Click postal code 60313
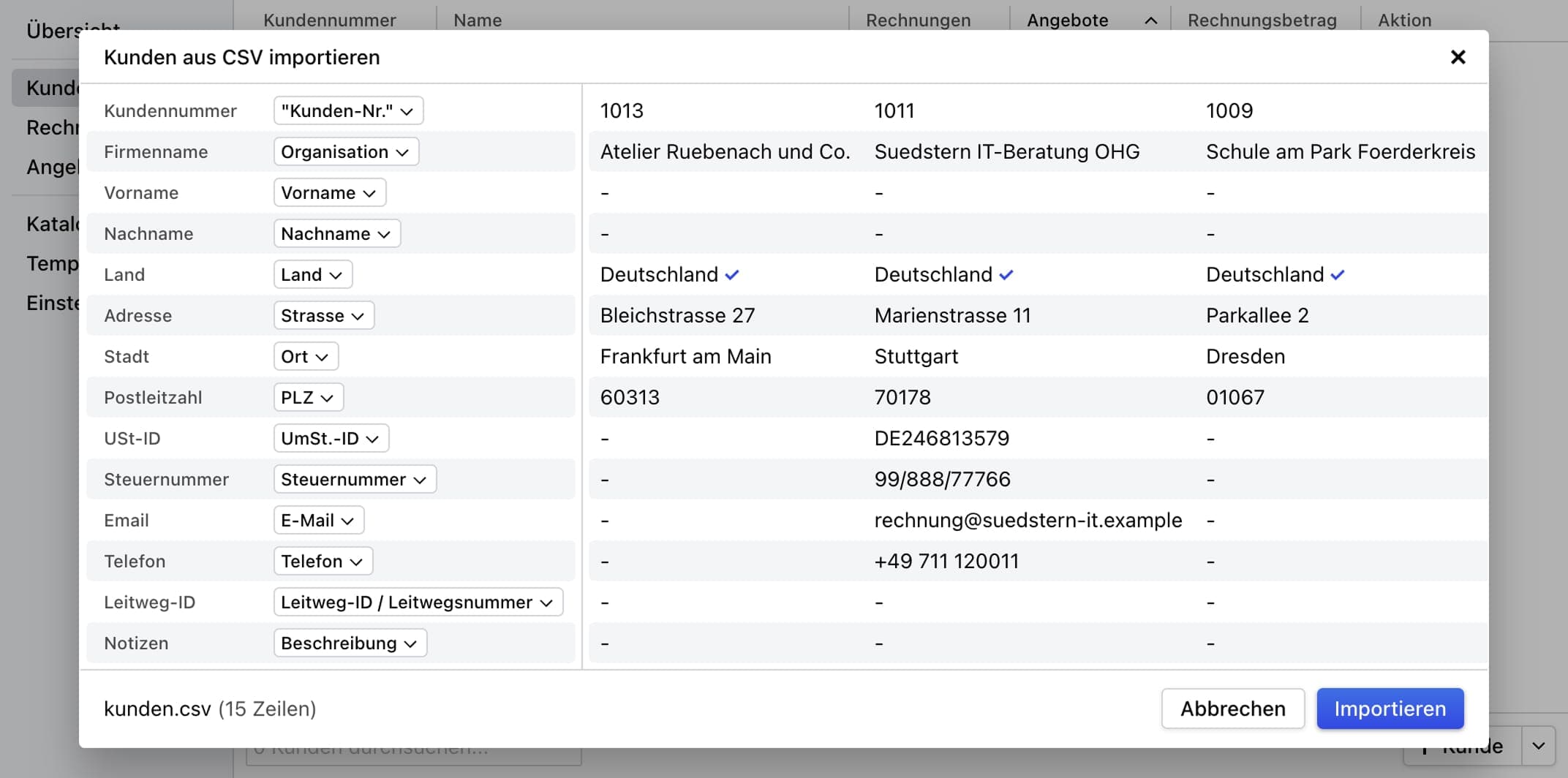Image resolution: width=1568 pixels, height=778 pixels. pos(630,397)
